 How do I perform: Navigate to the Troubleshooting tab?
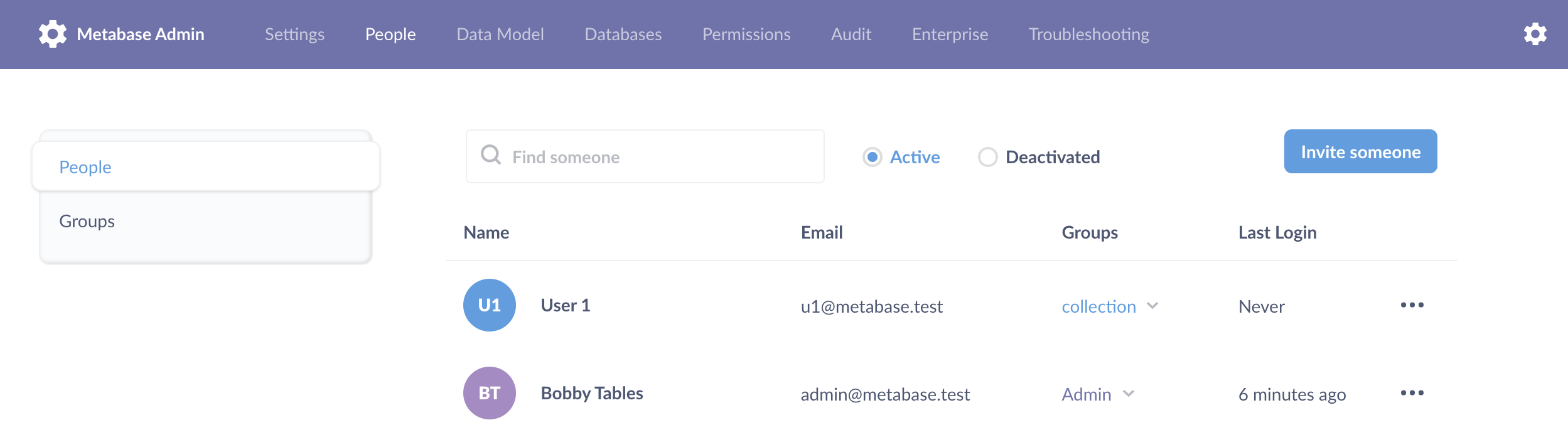click(1088, 34)
